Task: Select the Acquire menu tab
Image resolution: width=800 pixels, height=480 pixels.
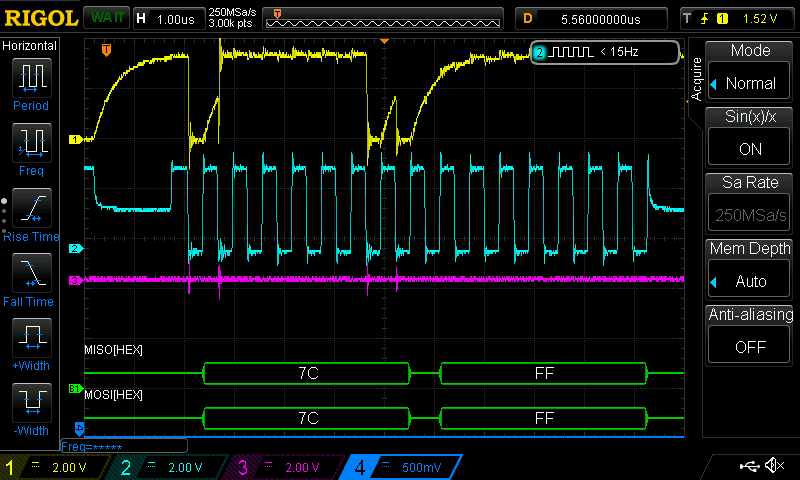Action: [695, 79]
